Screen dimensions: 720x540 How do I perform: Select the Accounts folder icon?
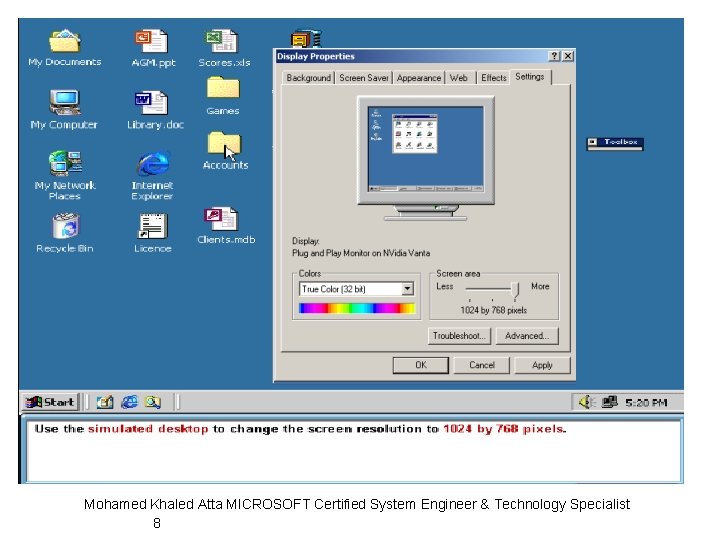pos(225,151)
